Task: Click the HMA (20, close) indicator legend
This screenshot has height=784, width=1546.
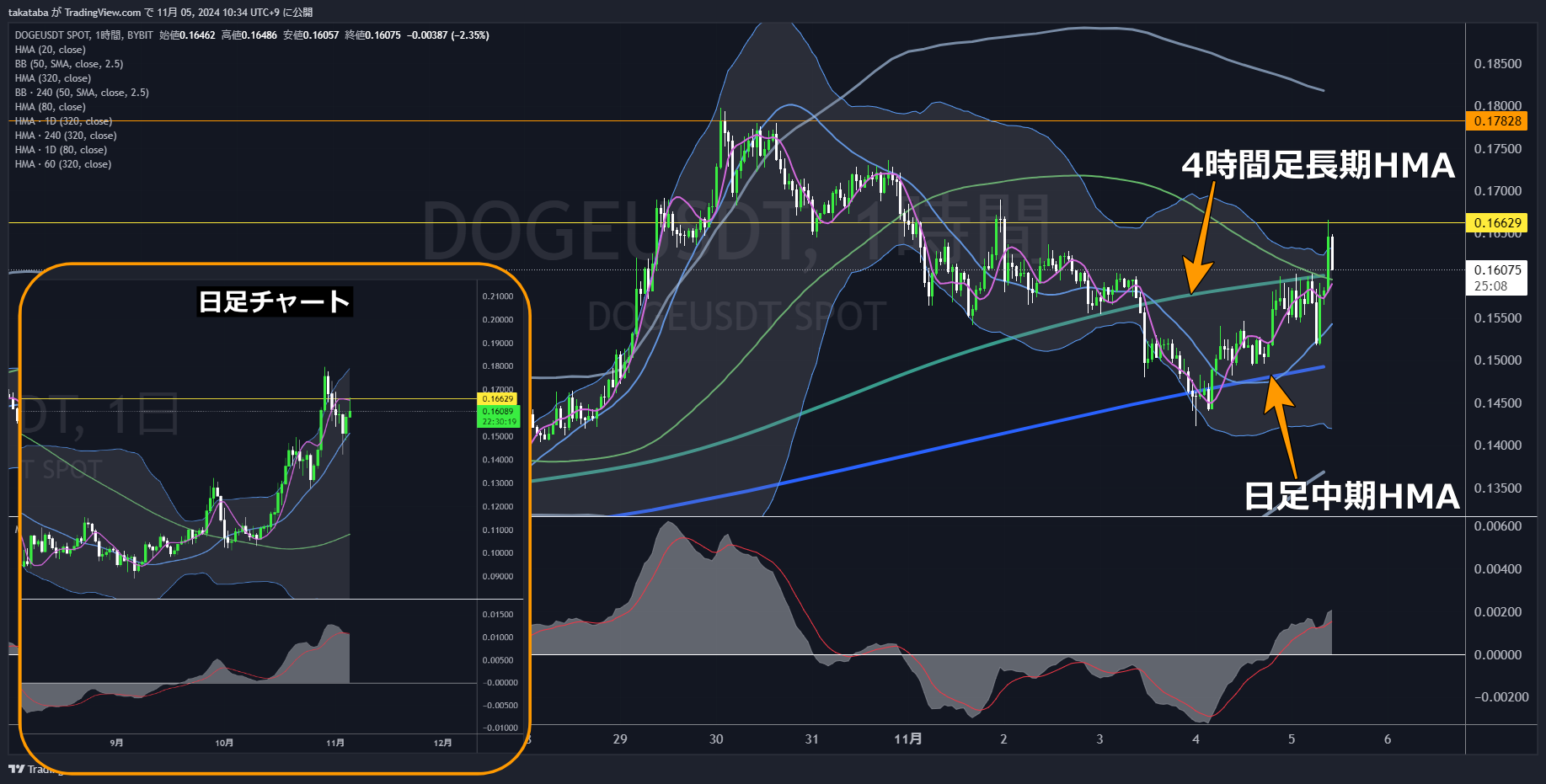Action: click(x=51, y=50)
